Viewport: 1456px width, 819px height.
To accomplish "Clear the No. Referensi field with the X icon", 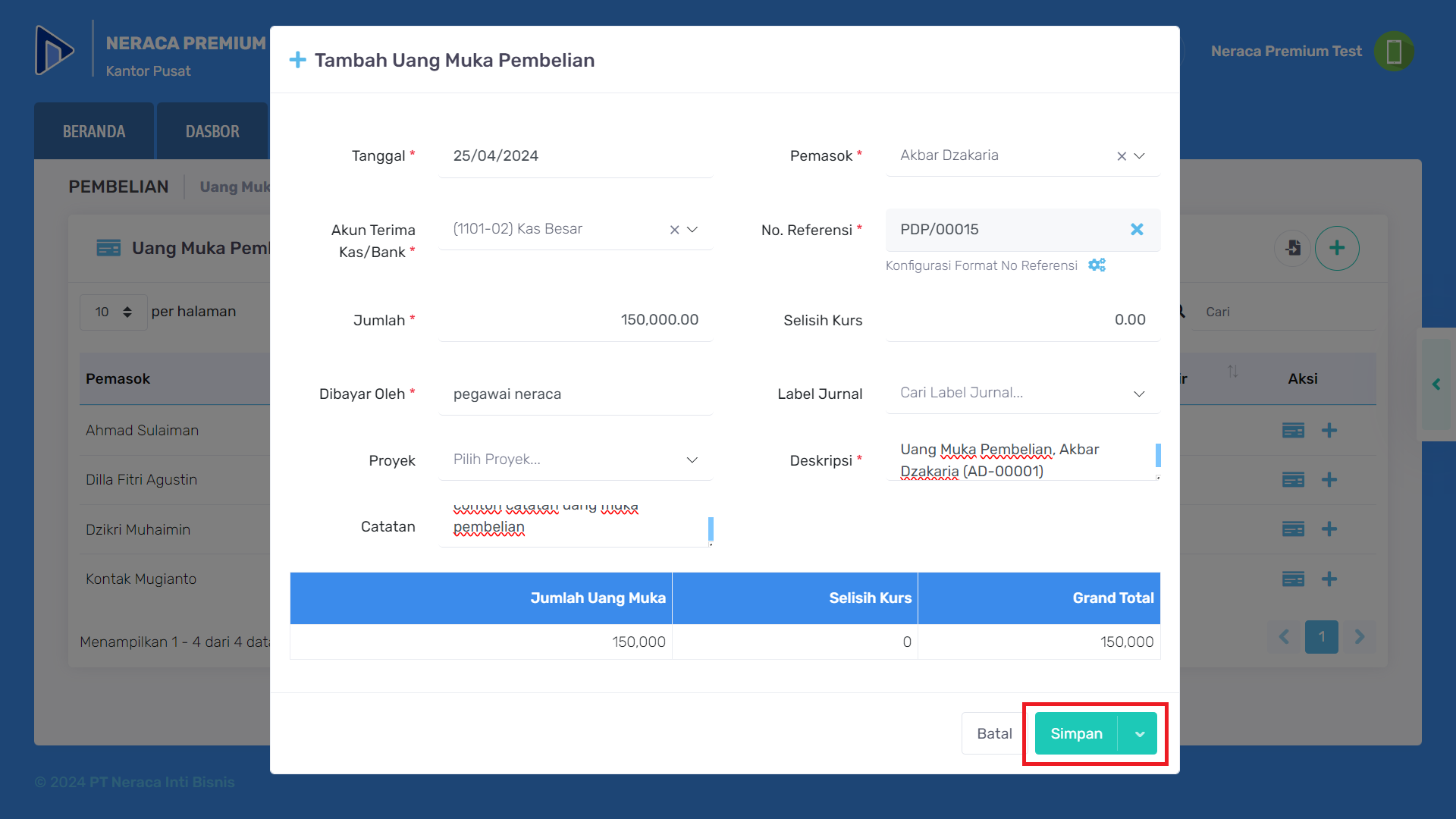I will coord(1136,229).
